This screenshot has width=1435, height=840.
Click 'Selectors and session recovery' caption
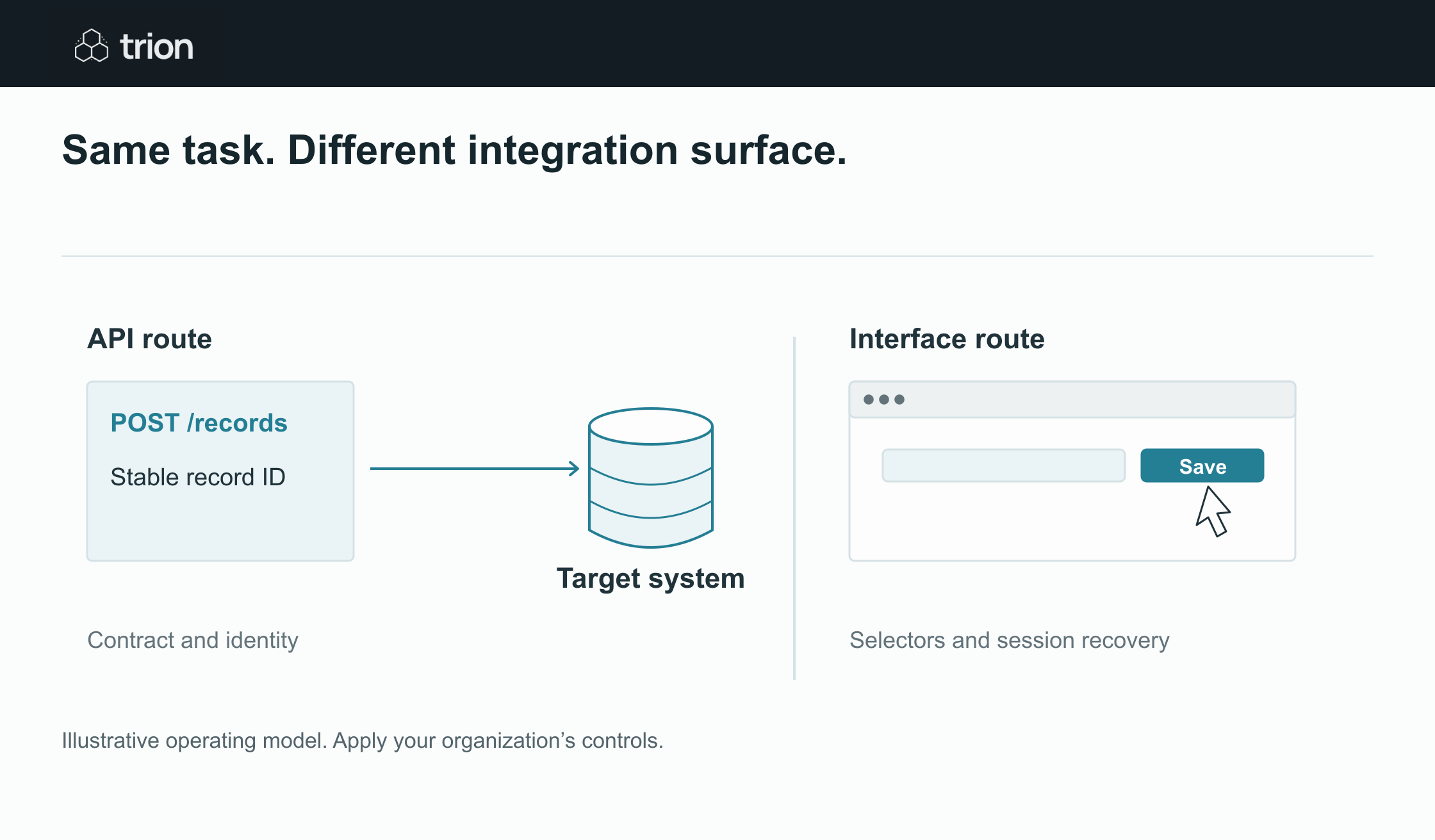click(1010, 640)
